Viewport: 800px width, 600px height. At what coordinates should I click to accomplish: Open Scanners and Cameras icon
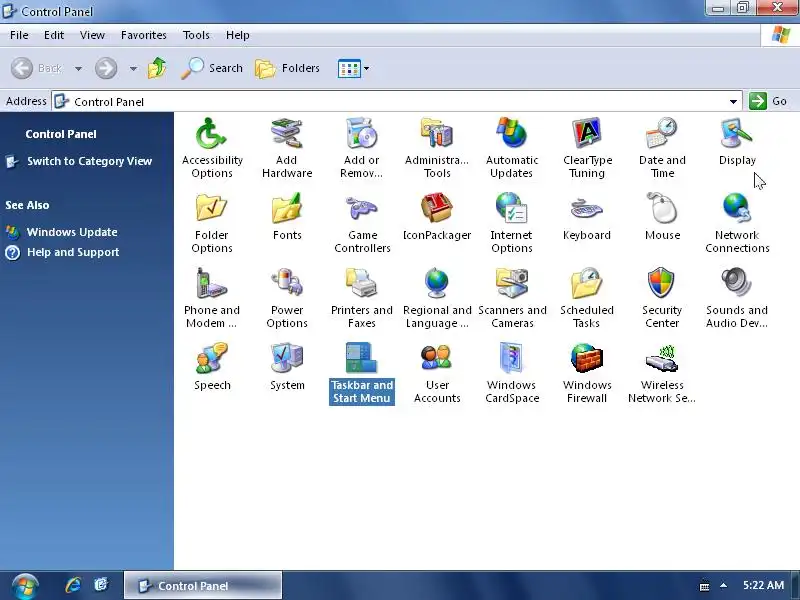[x=512, y=298]
